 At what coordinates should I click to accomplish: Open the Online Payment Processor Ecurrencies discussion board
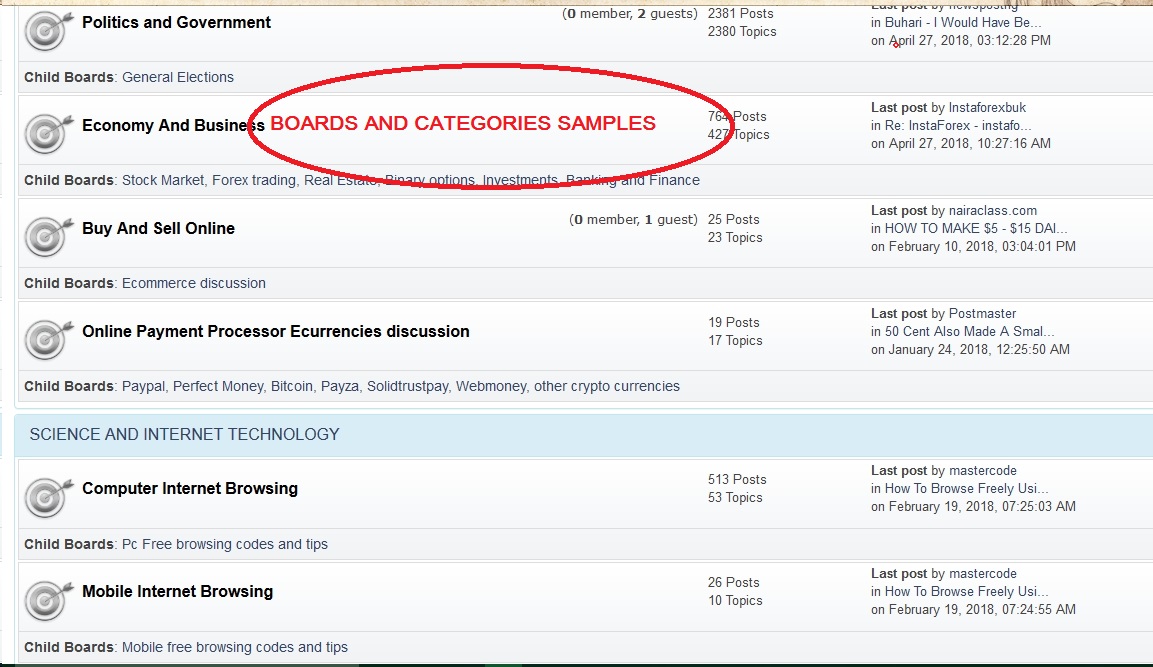pyautogui.click(x=275, y=331)
